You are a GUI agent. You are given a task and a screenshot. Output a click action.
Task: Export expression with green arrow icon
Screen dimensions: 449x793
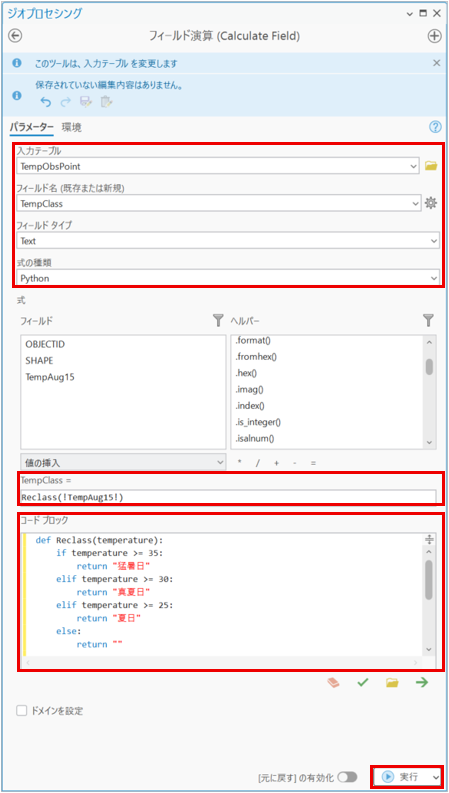(422, 682)
